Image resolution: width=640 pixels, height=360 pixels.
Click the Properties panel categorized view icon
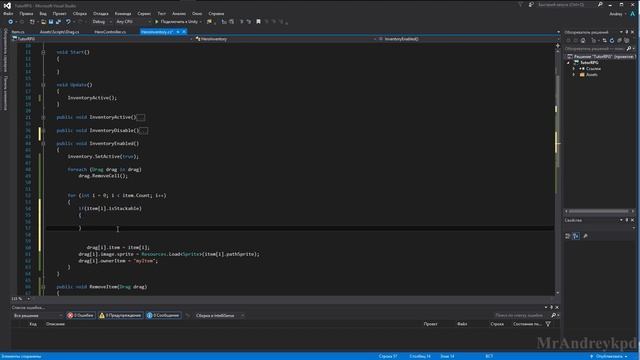(568, 236)
